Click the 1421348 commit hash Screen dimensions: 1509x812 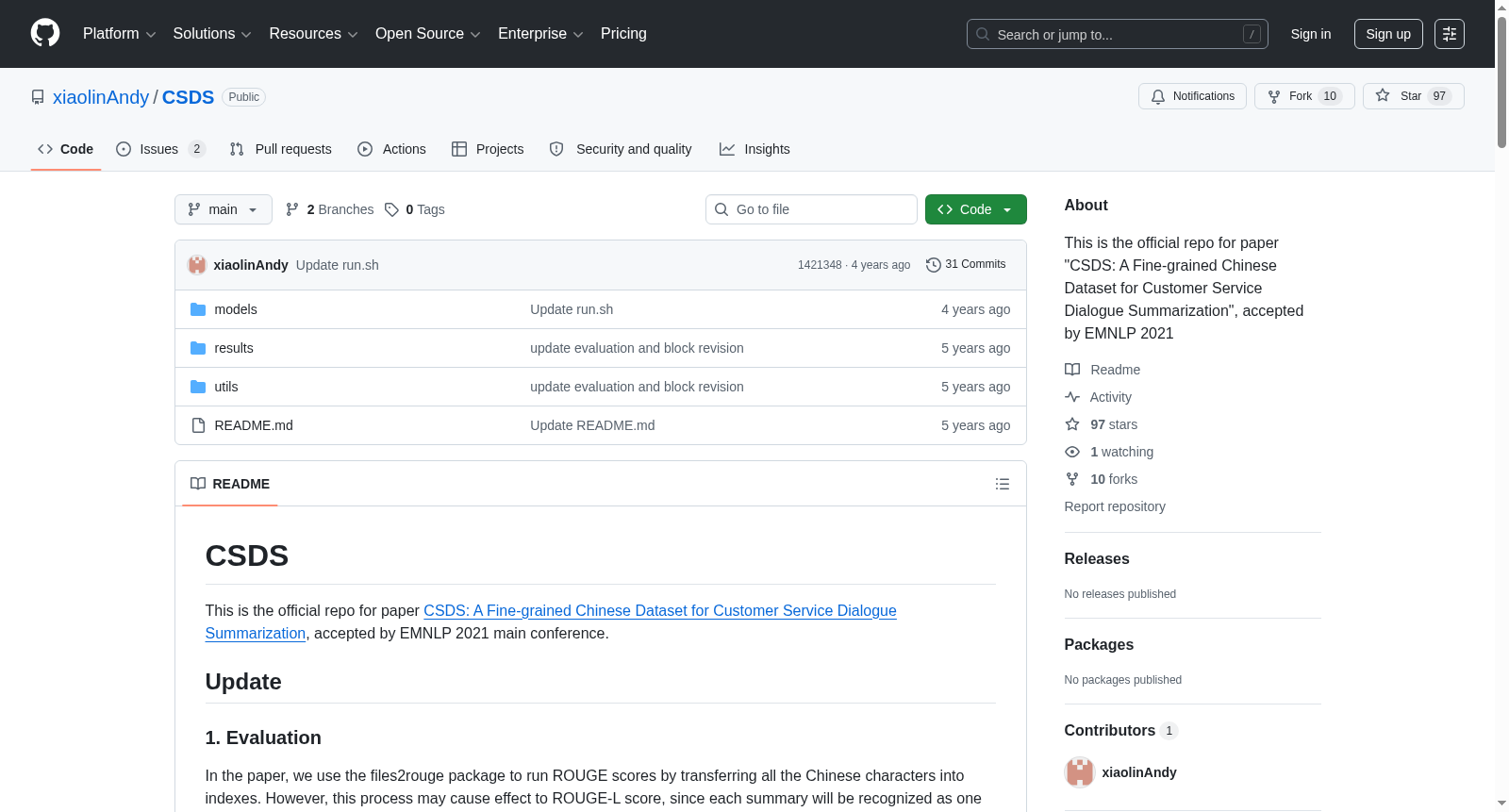tap(820, 265)
